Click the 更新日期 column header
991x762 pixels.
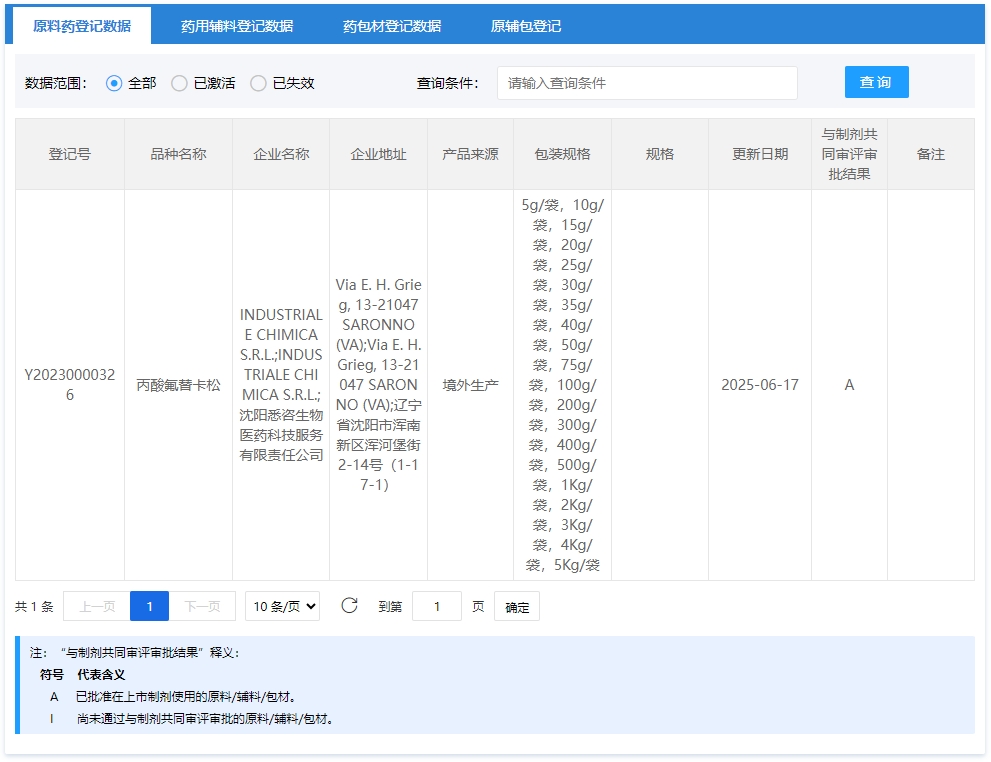pyautogui.click(x=760, y=154)
